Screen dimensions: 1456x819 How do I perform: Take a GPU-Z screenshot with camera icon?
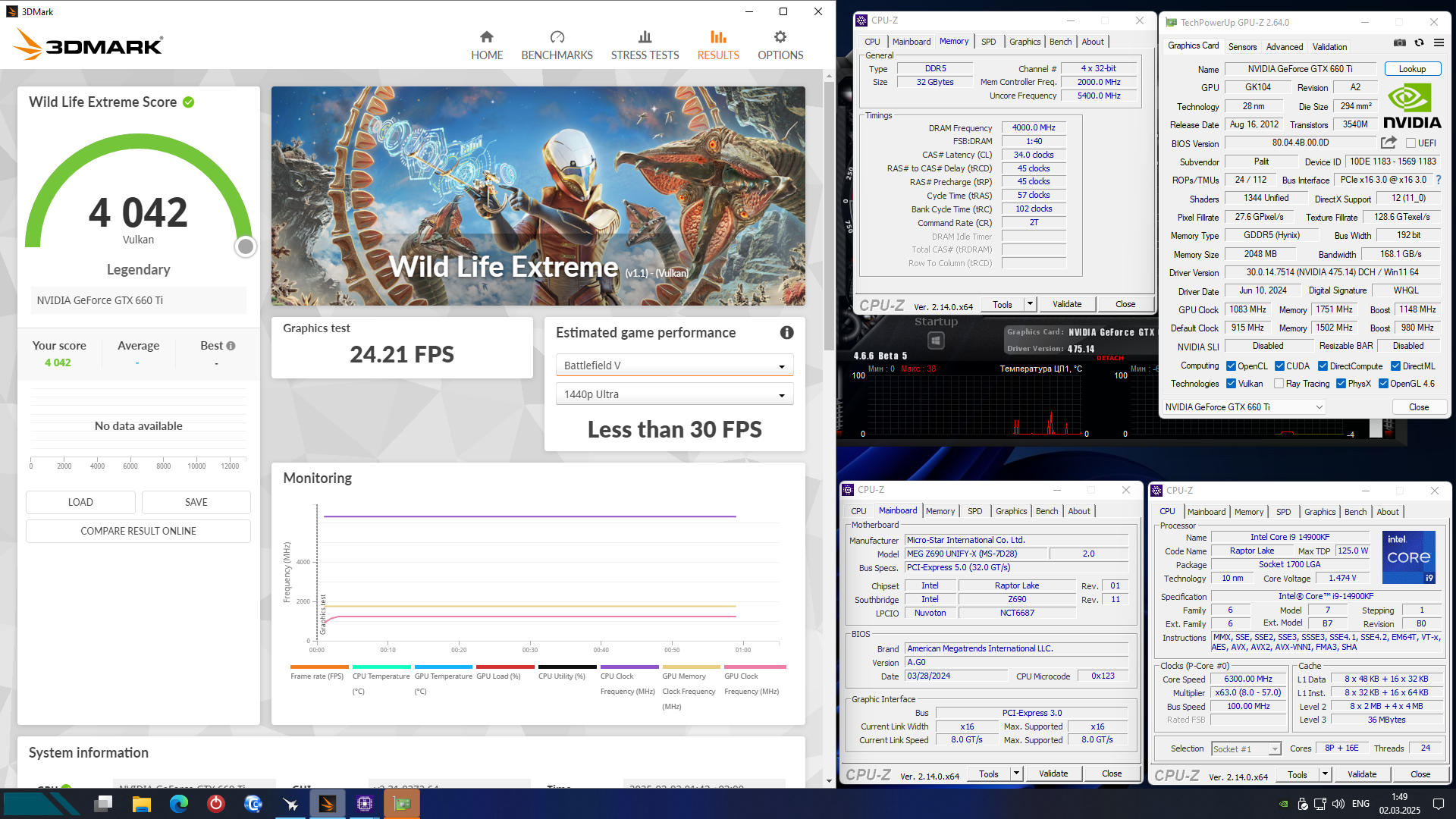tap(1400, 43)
